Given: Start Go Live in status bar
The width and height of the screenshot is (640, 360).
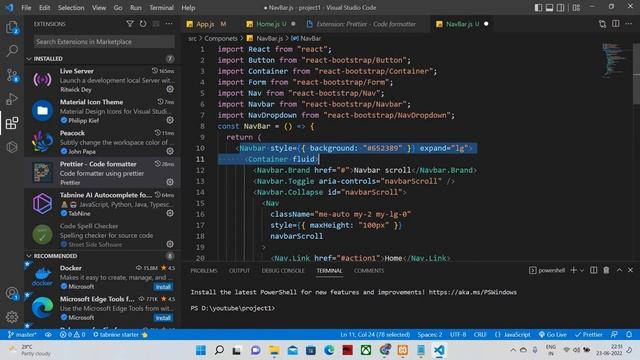Looking at the screenshot, I should point(553,334).
